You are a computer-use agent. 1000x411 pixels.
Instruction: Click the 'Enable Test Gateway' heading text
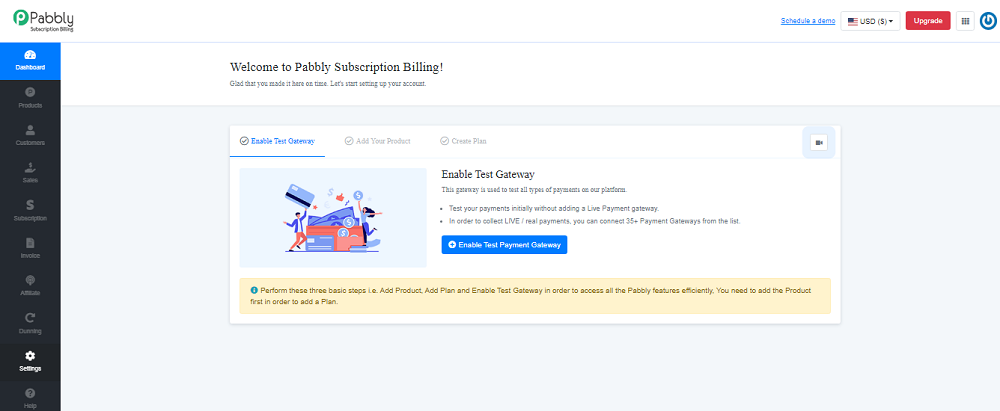click(x=488, y=174)
